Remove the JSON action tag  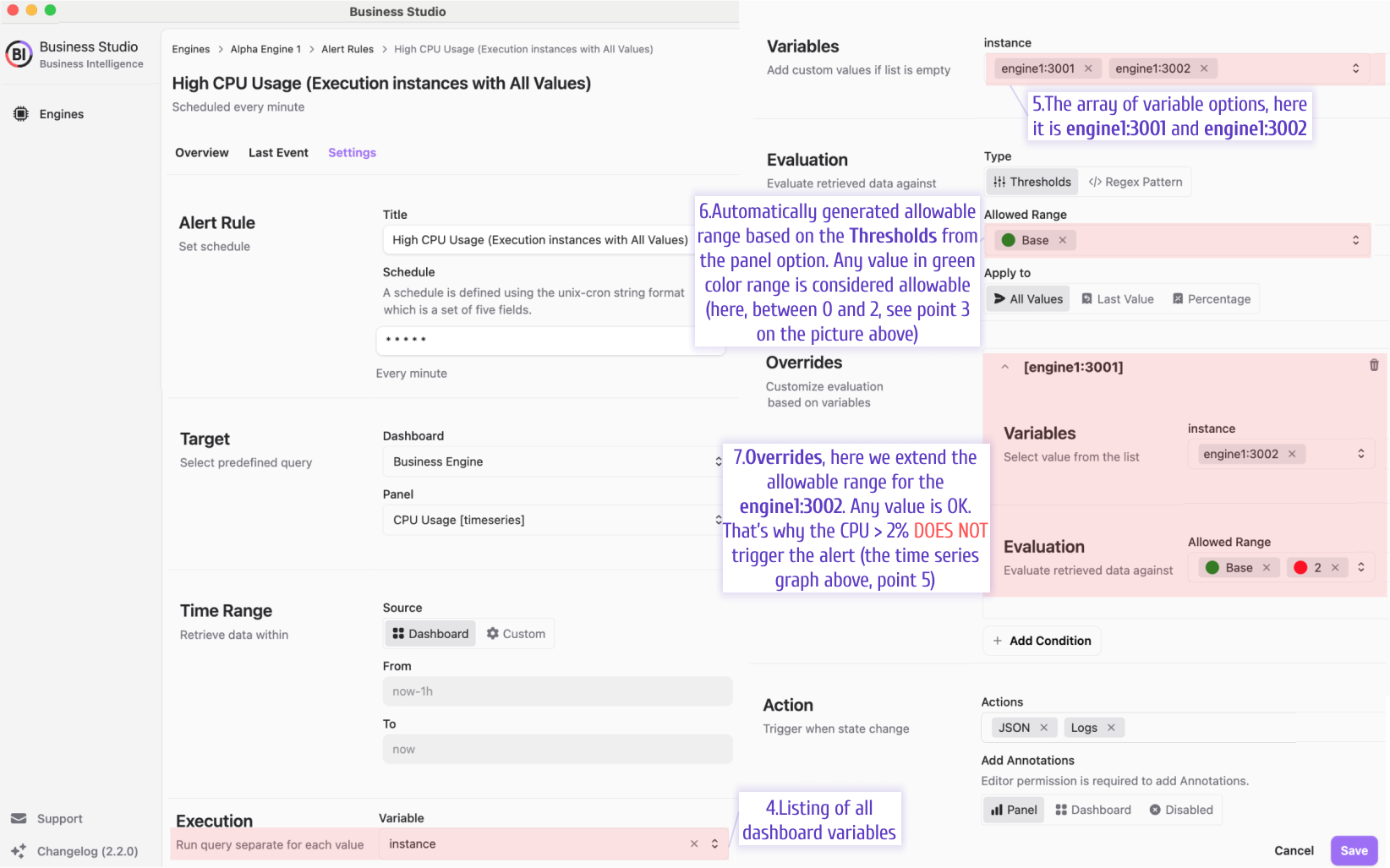pos(1044,728)
